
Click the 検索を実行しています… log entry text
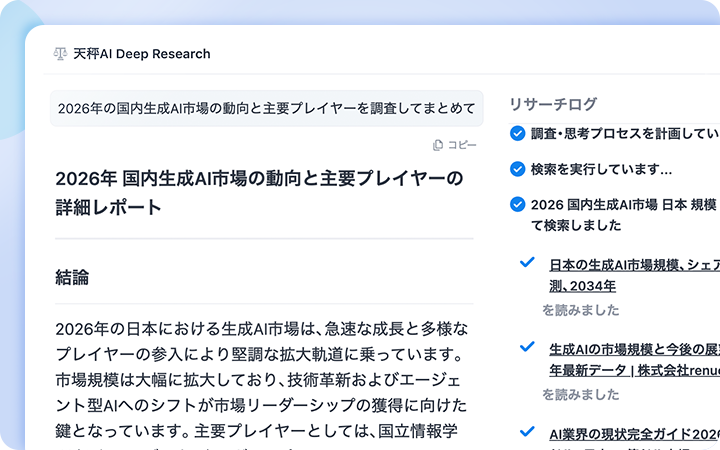pyautogui.click(x=601, y=169)
